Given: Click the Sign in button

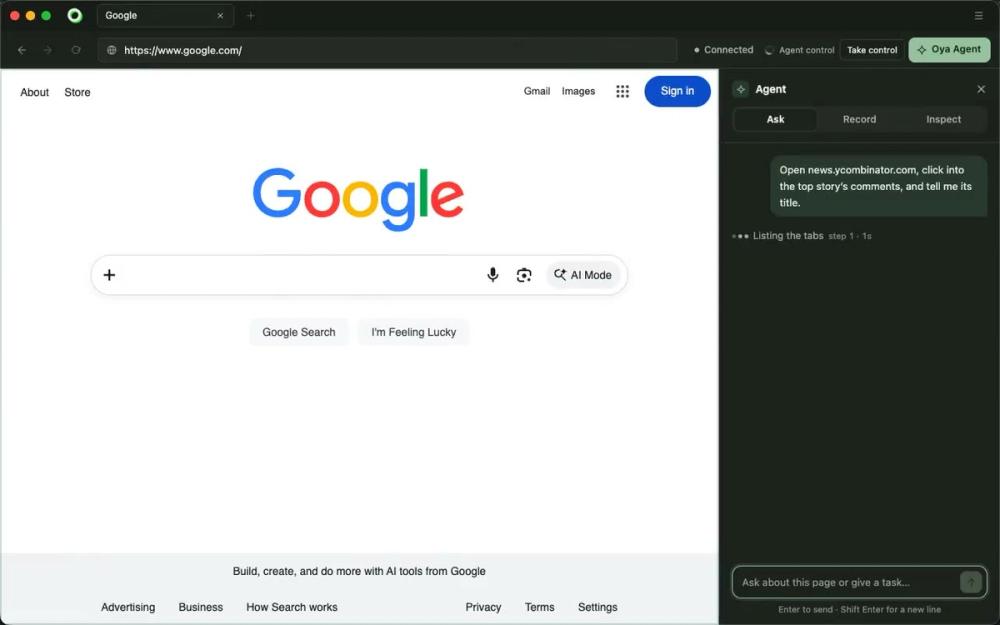Looking at the screenshot, I should pos(677,91).
